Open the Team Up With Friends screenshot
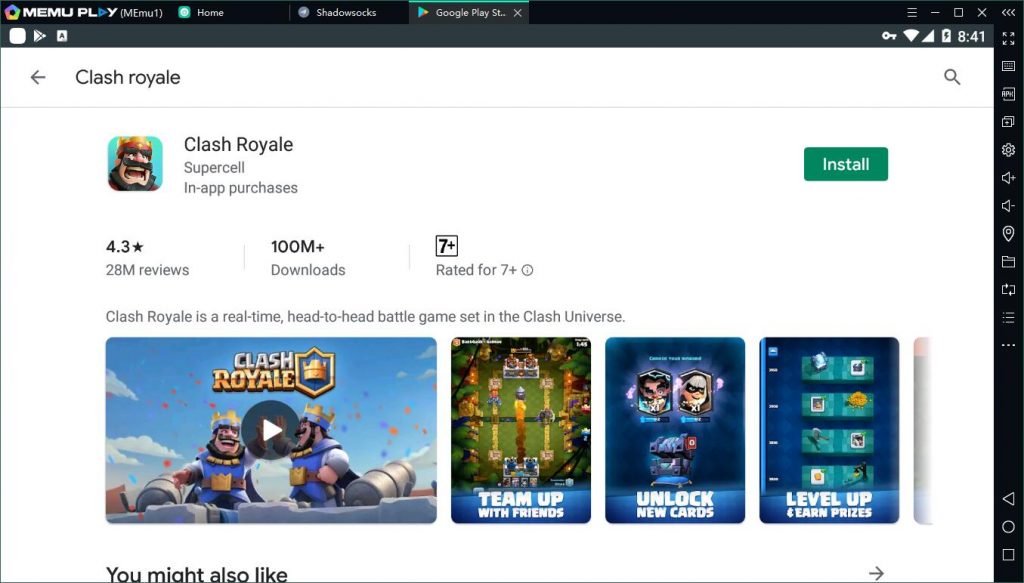 pyautogui.click(x=520, y=430)
